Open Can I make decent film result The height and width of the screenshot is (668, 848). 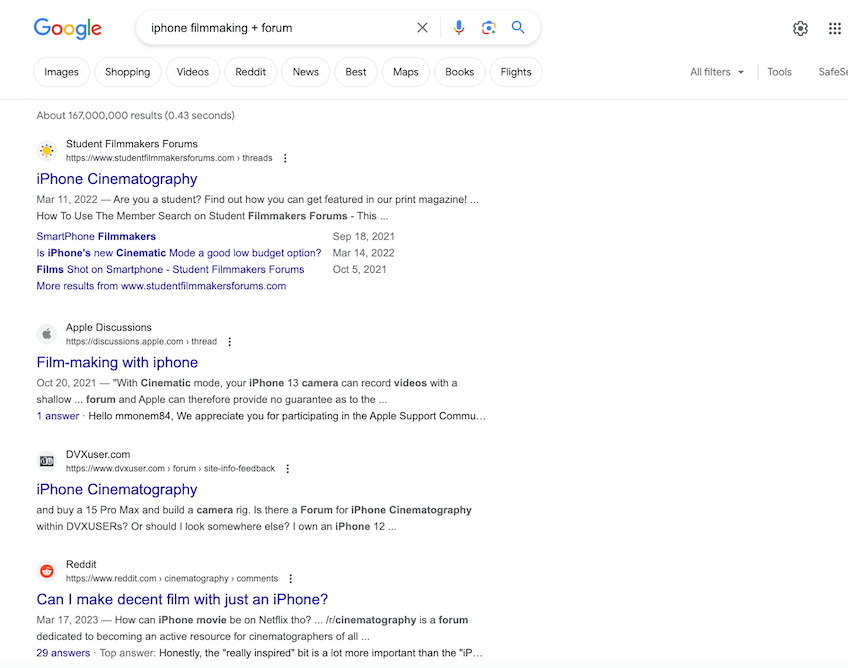(182, 599)
